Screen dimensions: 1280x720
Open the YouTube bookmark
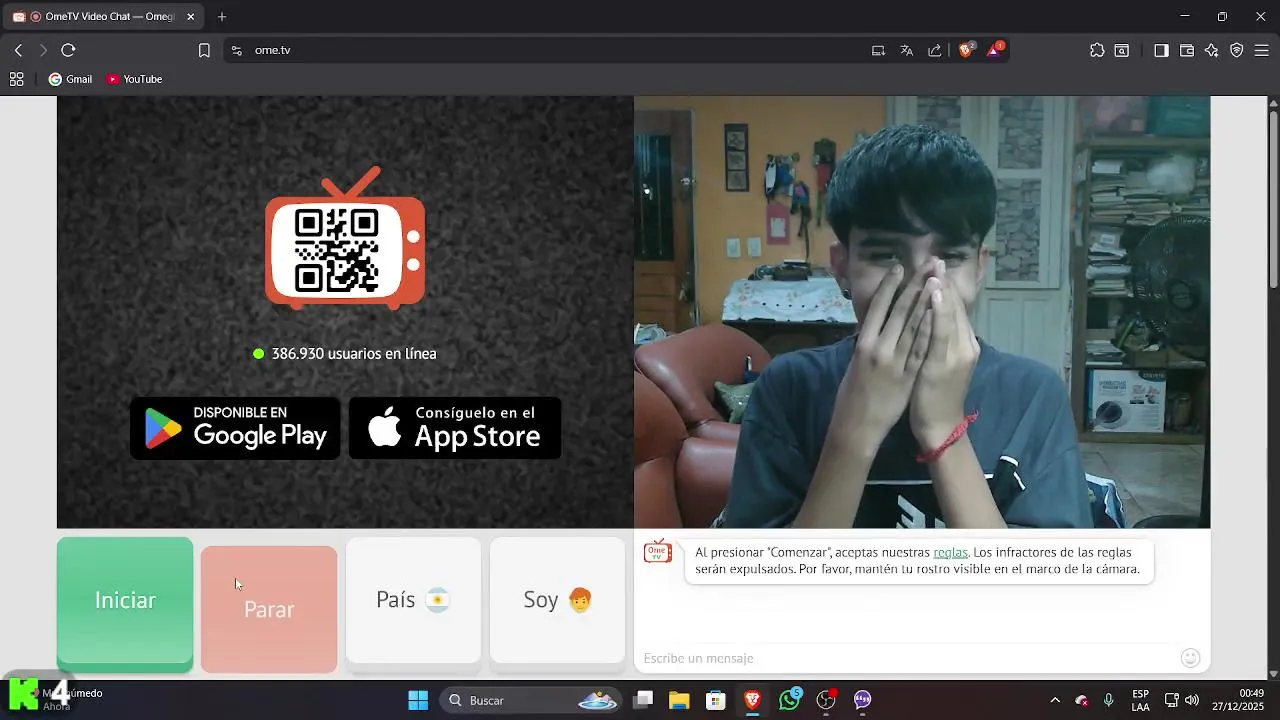[134, 79]
